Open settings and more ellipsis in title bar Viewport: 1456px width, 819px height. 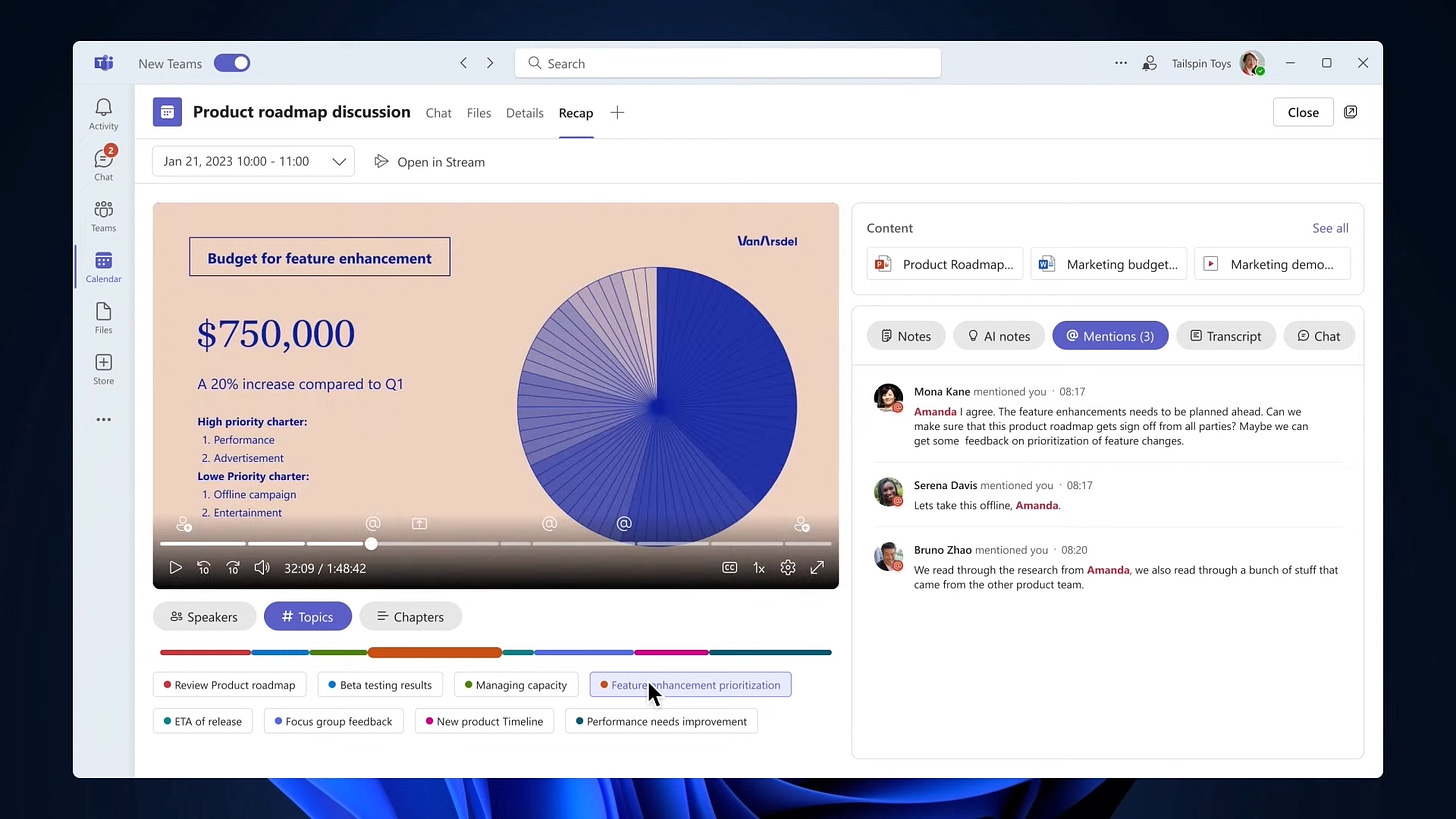pyautogui.click(x=1121, y=63)
